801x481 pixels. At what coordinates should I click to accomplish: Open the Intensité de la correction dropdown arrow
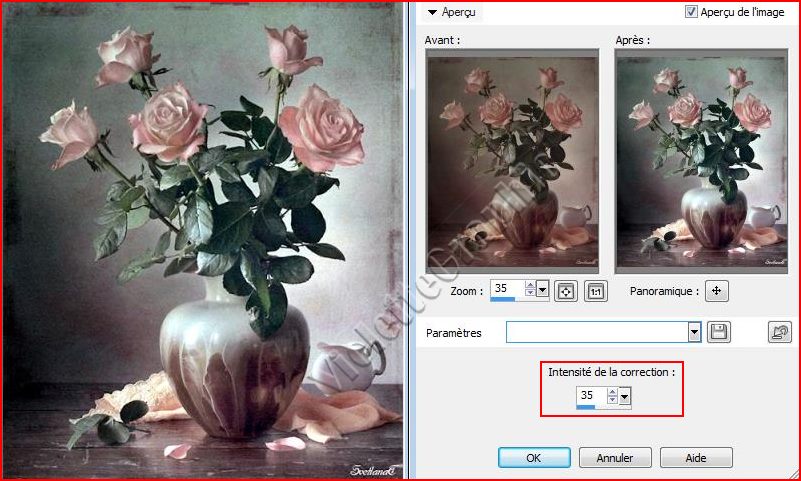coord(625,396)
